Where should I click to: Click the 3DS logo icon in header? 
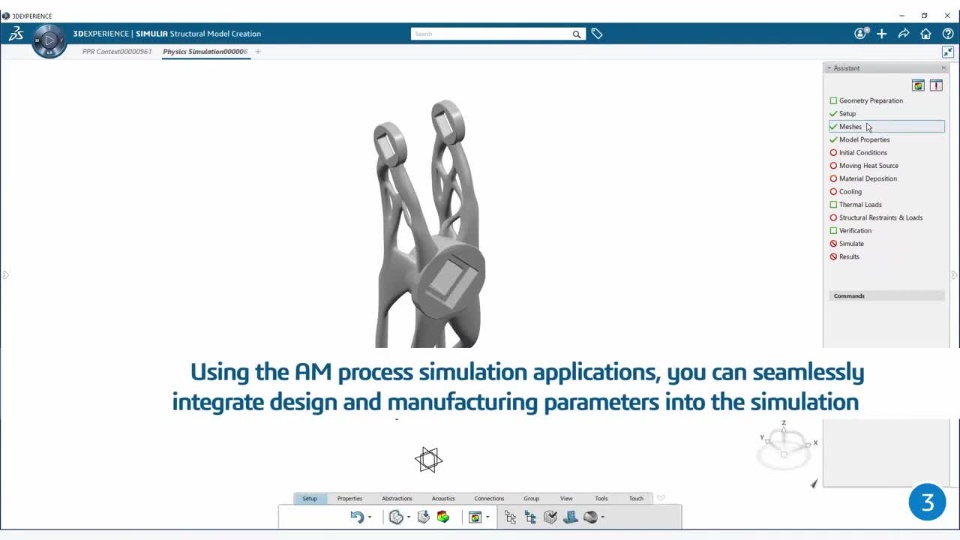(16, 34)
